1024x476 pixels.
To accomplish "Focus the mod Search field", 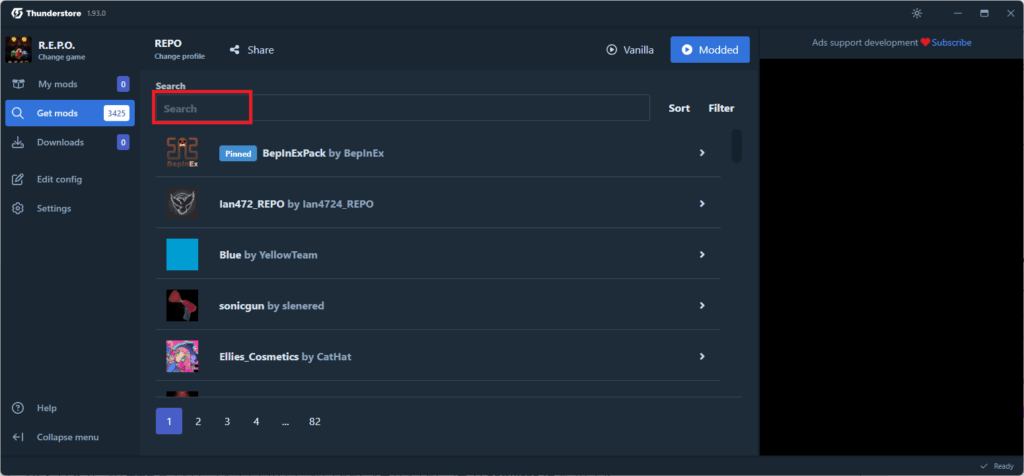I will [x=402, y=108].
